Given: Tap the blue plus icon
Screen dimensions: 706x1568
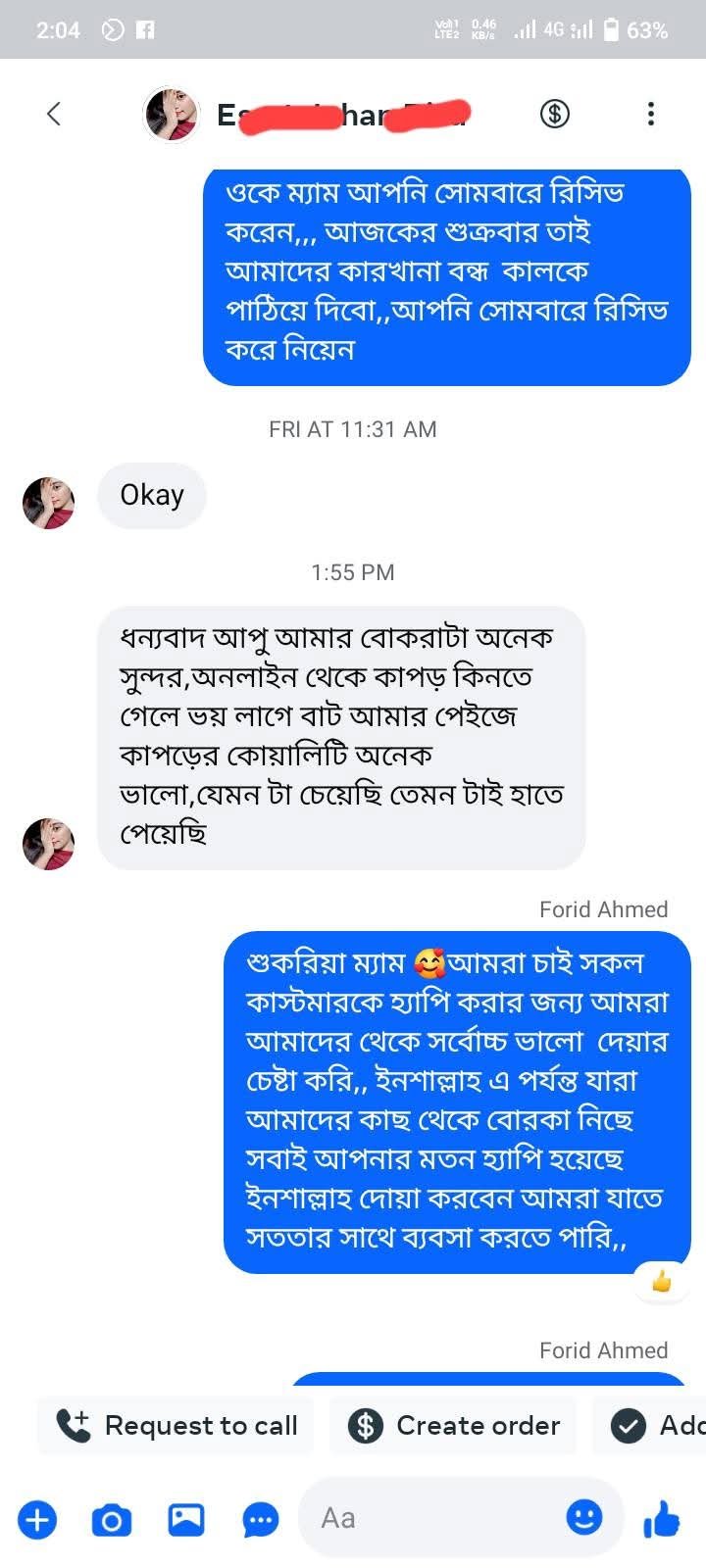Looking at the screenshot, I should pyautogui.click(x=37, y=1520).
